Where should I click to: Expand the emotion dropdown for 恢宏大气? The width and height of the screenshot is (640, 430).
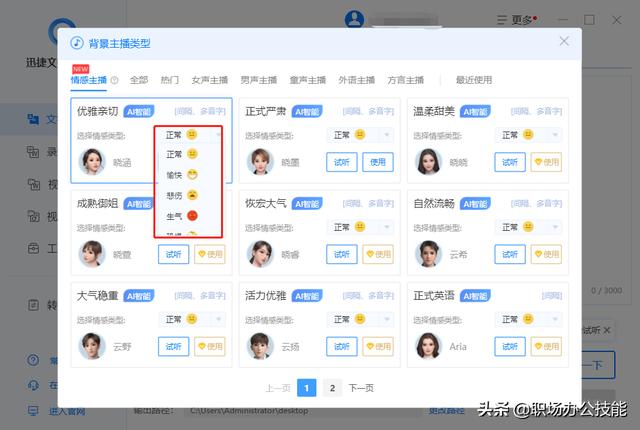click(x=360, y=227)
